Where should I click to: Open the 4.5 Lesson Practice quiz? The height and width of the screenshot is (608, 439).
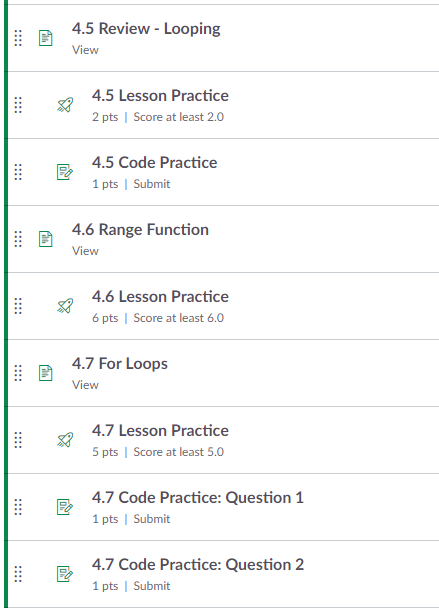pyautogui.click(x=160, y=95)
